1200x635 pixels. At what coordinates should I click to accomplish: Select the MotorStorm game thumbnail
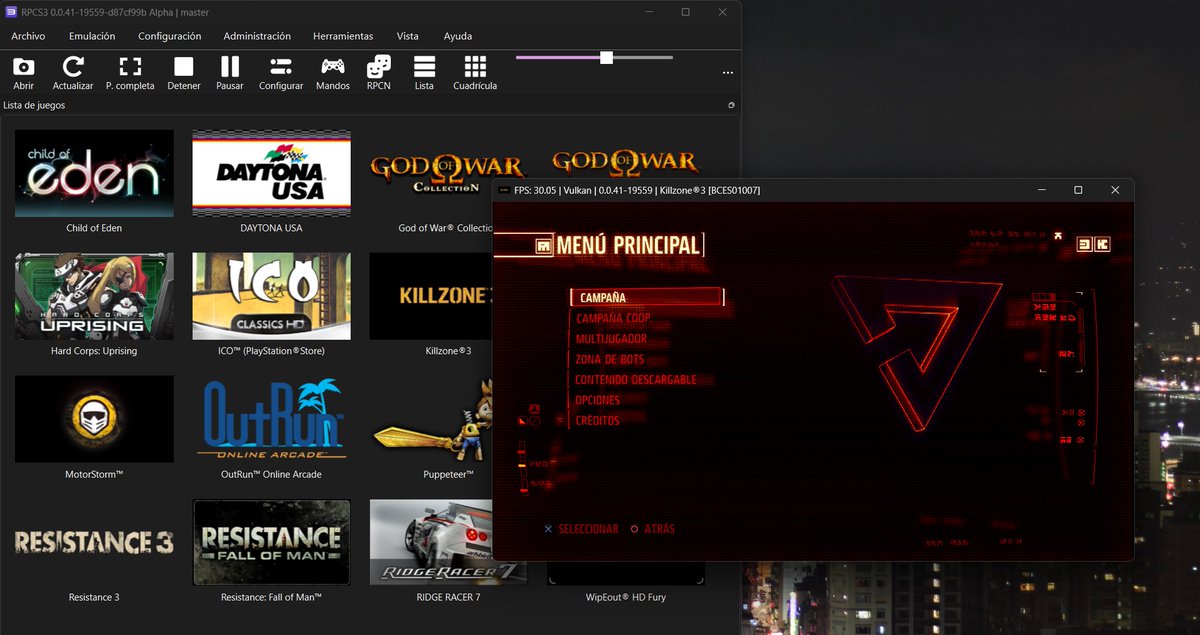94,419
